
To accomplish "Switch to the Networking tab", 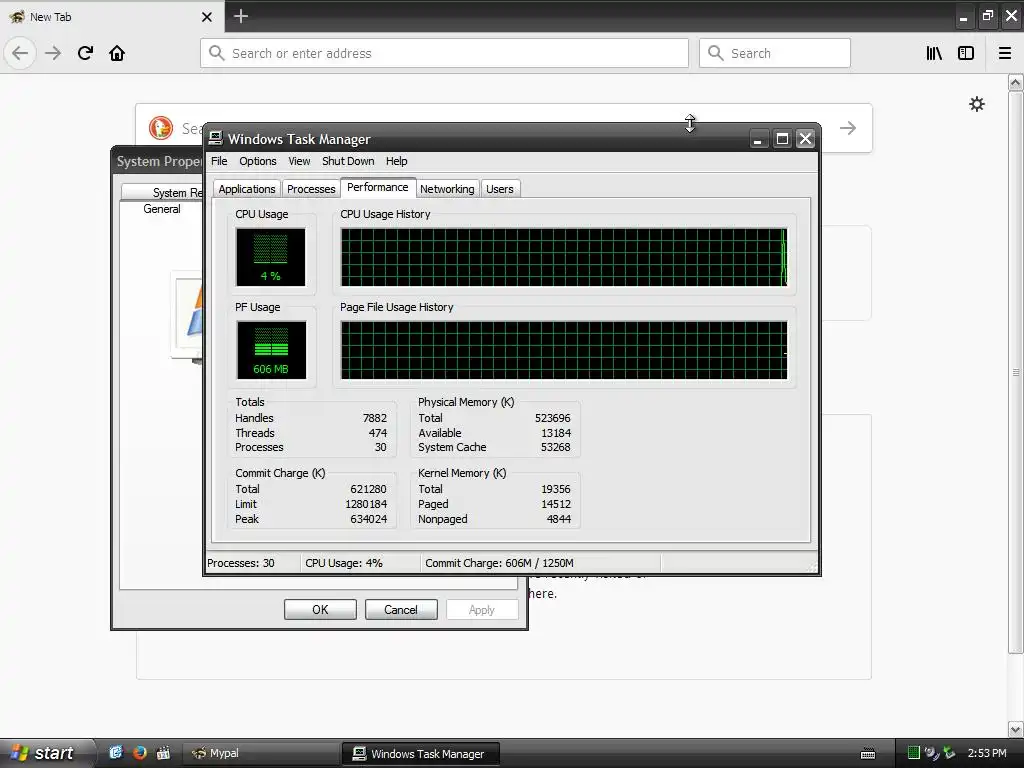I will pos(447,189).
